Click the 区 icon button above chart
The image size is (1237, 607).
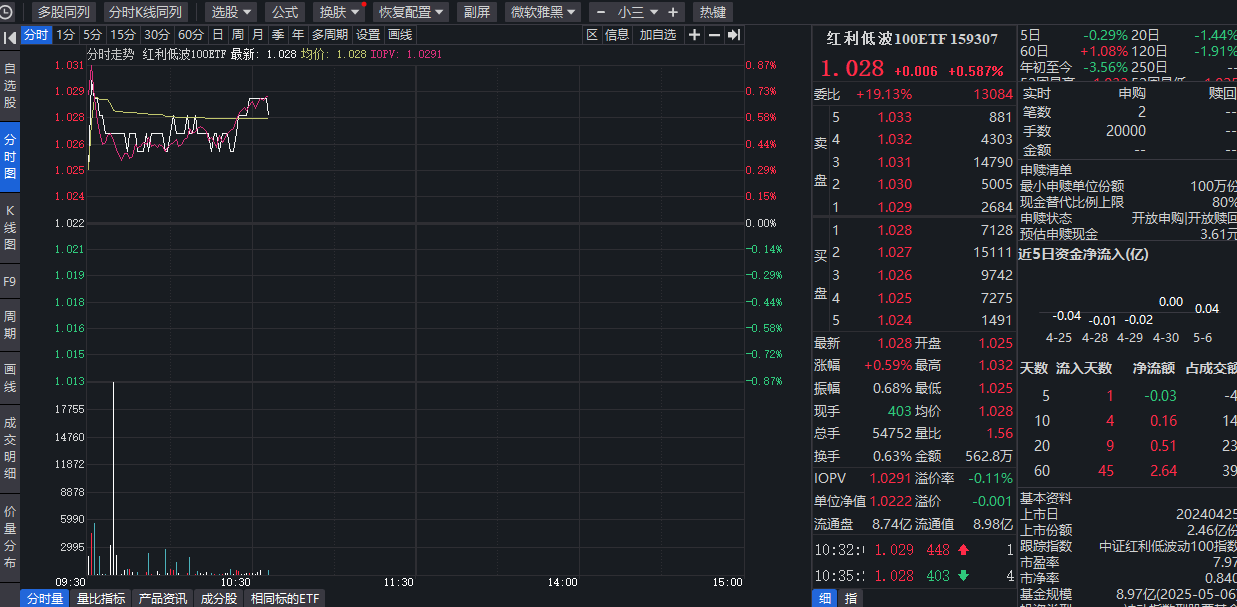(591, 35)
